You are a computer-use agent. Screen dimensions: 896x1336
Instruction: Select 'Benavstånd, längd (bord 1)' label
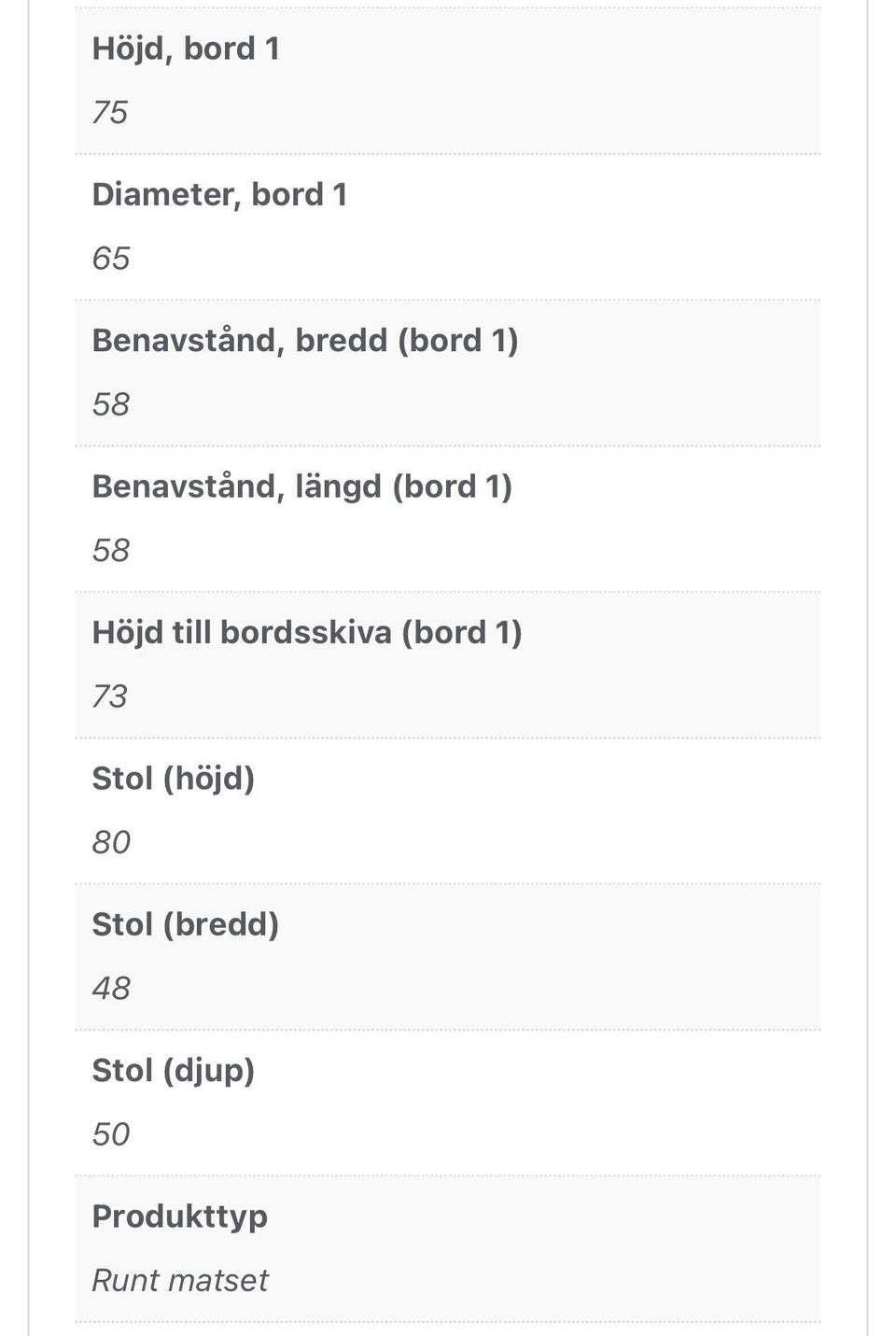click(x=302, y=487)
